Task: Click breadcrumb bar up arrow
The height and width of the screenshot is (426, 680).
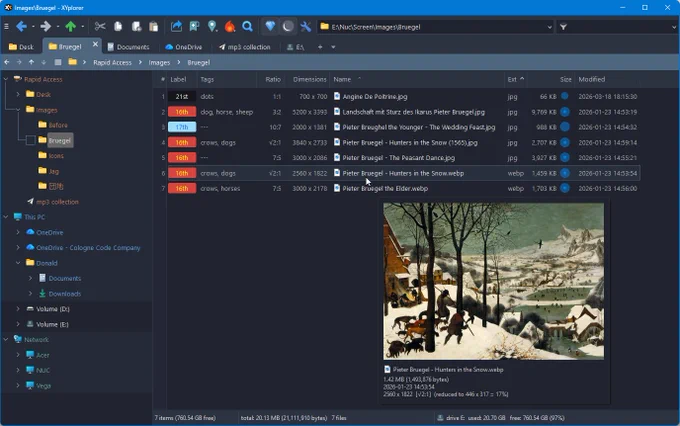Action: [31, 62]
